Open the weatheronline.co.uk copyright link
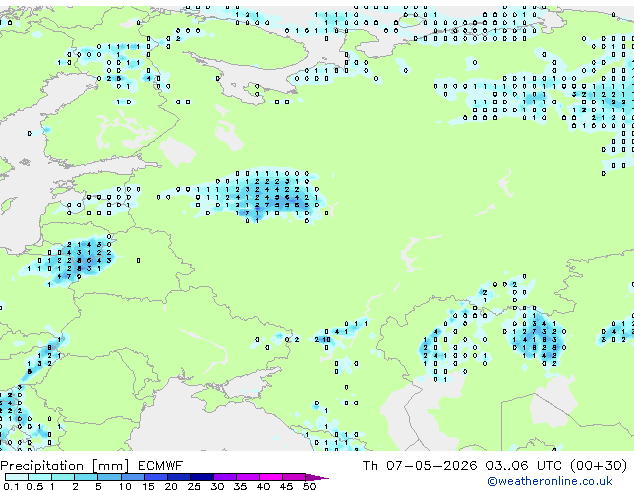 pos(550,481)
